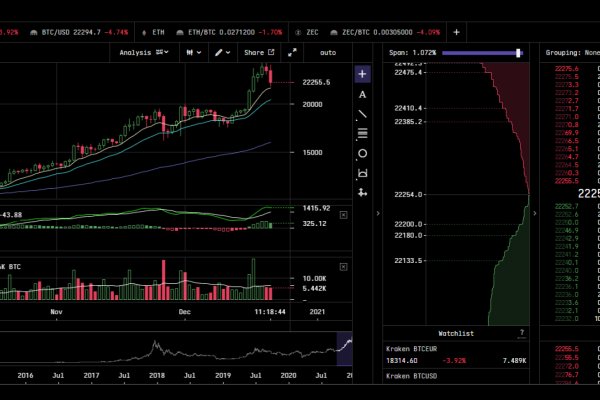The width and height of the screenshot is (600, 400).
Task: Select the circle shape drawing tool
Action: click(362, 153)
